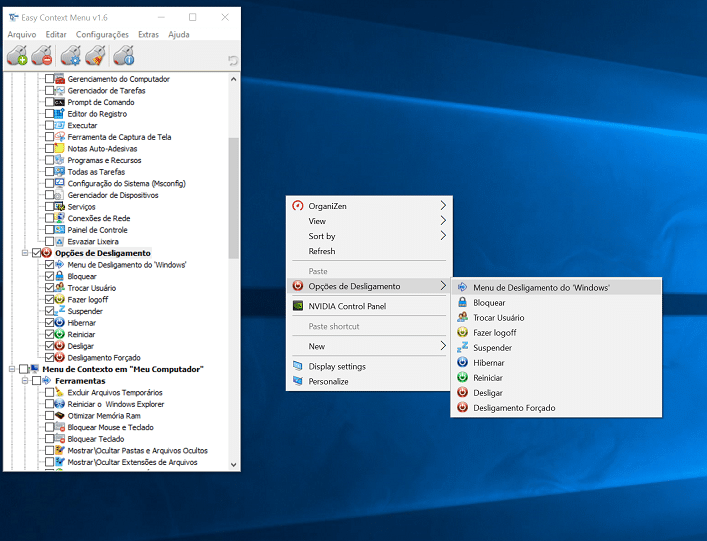Click the tree list vertical scrollbar thumb
Viewport: 707px width, 541px height.
coord(234,198)
